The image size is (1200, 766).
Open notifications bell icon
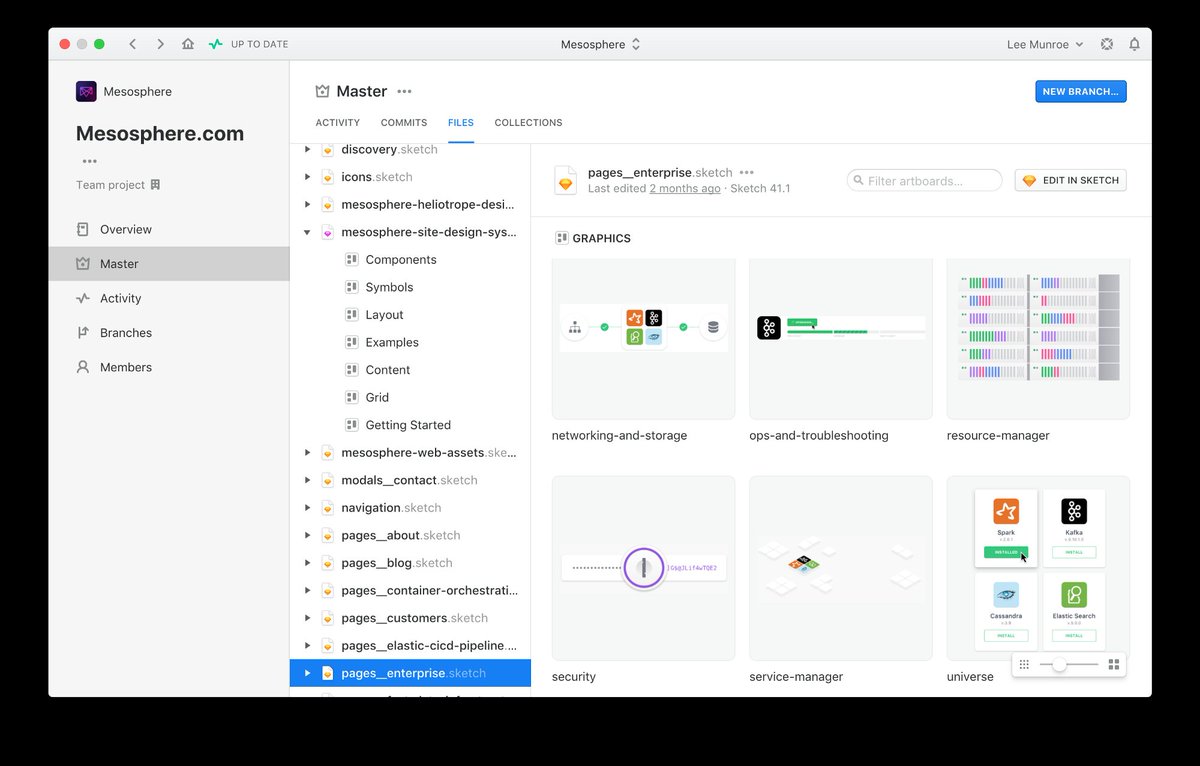[1135, 44]
